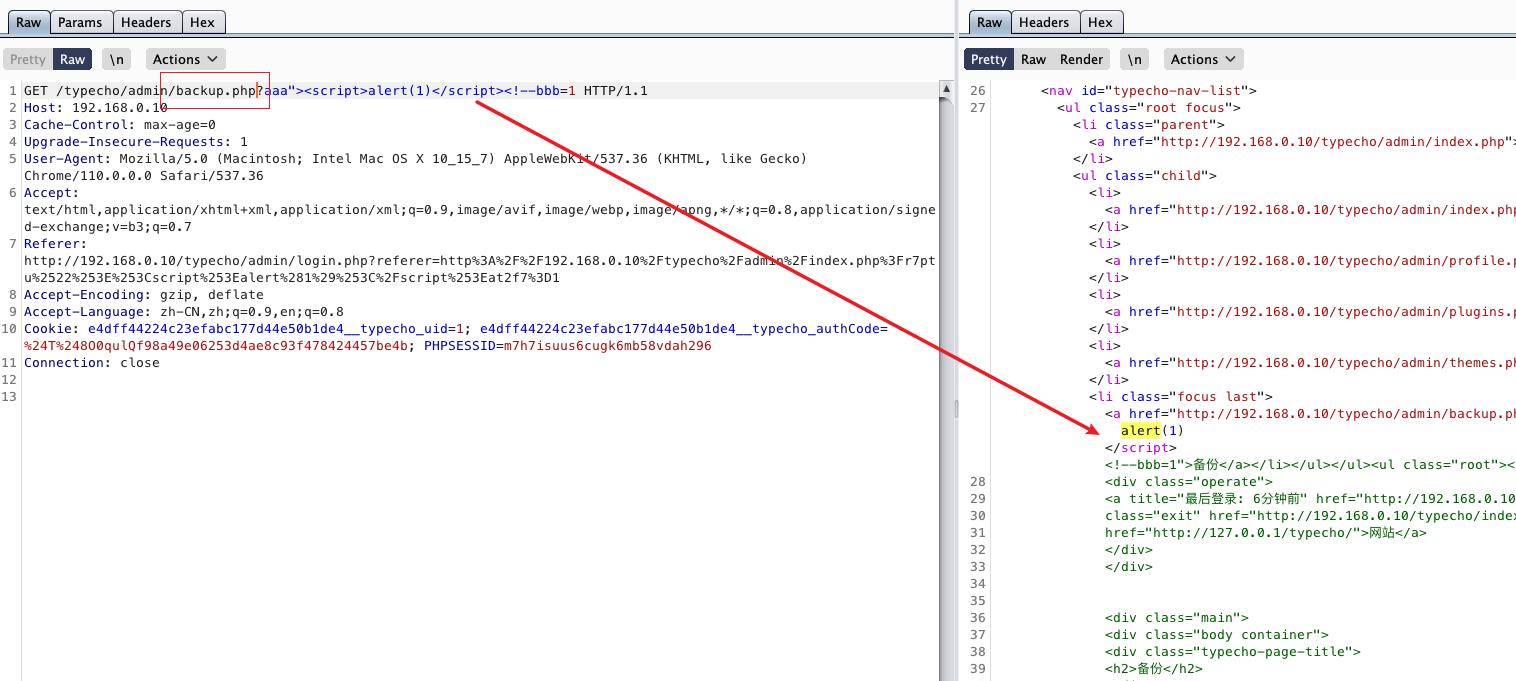This screenshot has height=681, width=1516.
Task: Click the greyed Pretty button in request editor
Action: click(28, 59)
